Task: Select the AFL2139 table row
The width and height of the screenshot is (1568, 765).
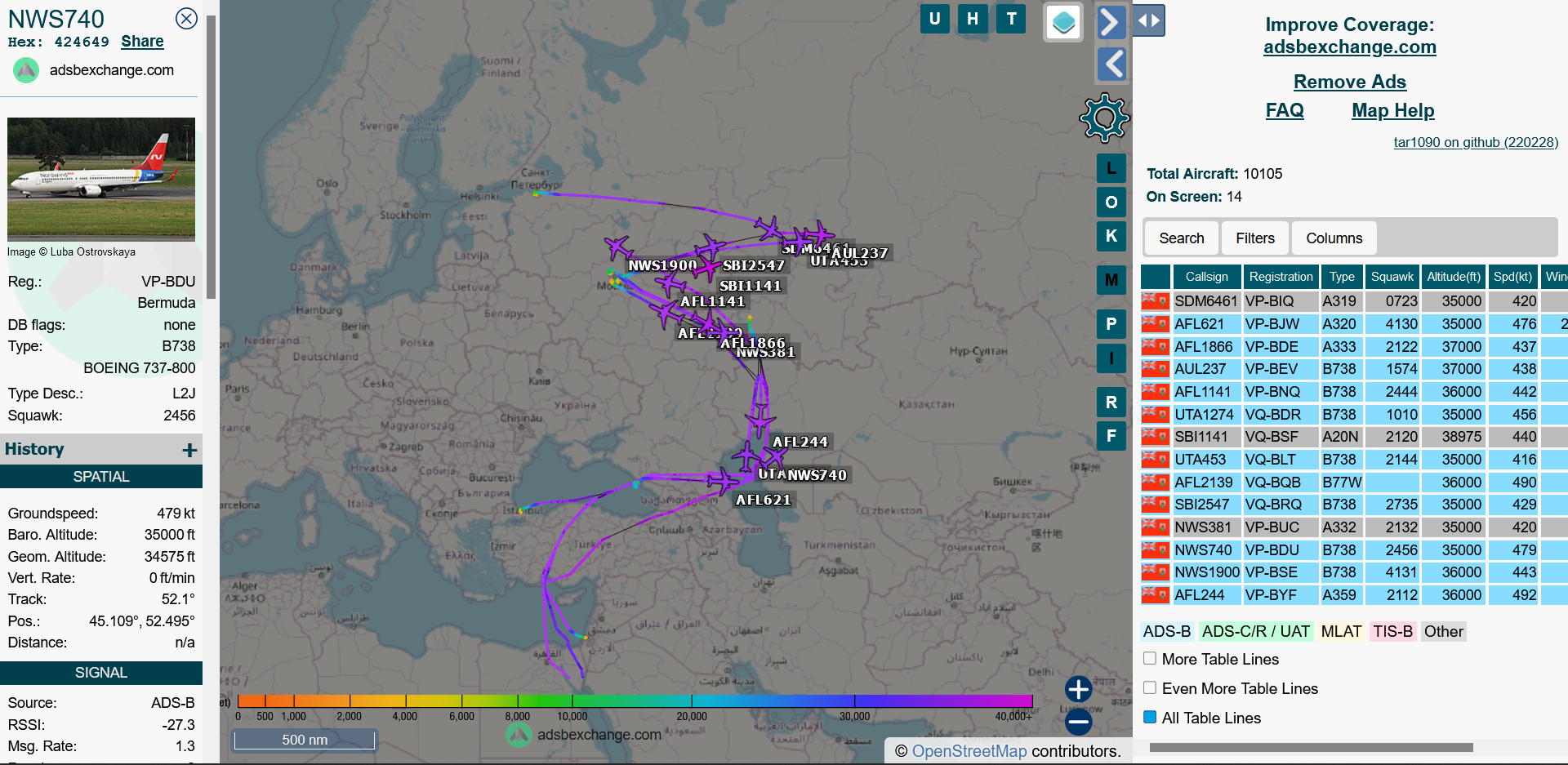Action: click(1354, 483)
